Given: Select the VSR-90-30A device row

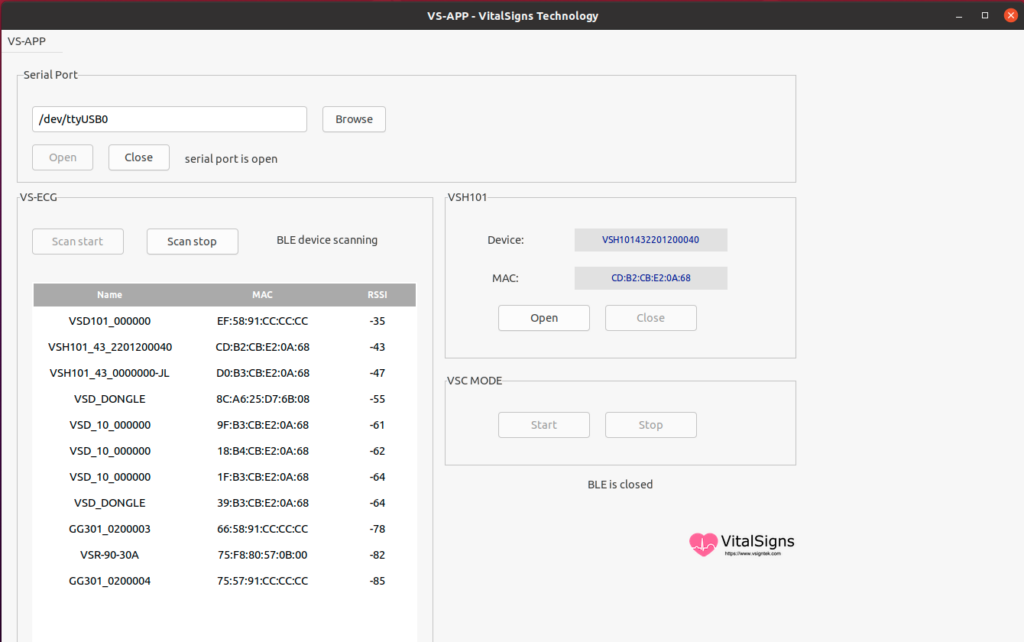Looking at the screenshot, I should point(224,554).
